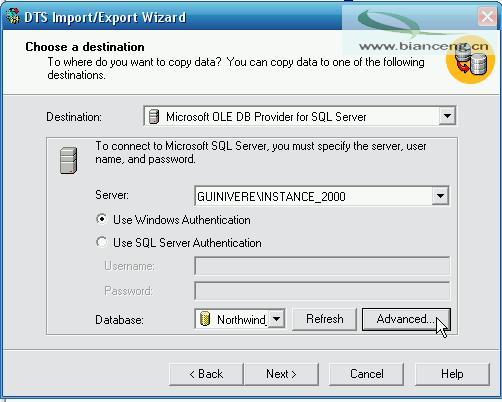Close the DTS Import/Export Wizard window

[487, 16]
